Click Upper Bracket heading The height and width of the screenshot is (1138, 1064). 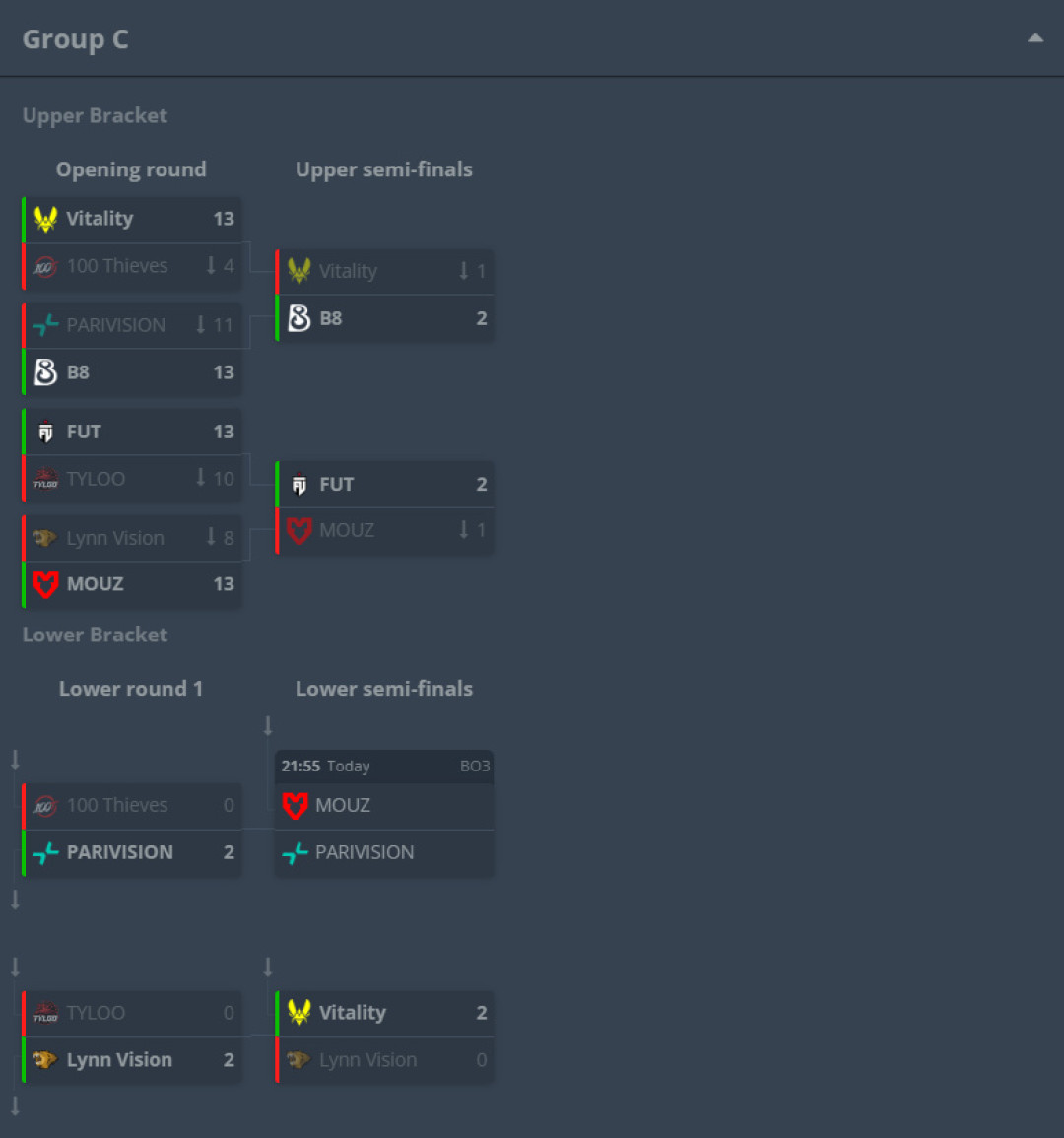tap(96, 116)
